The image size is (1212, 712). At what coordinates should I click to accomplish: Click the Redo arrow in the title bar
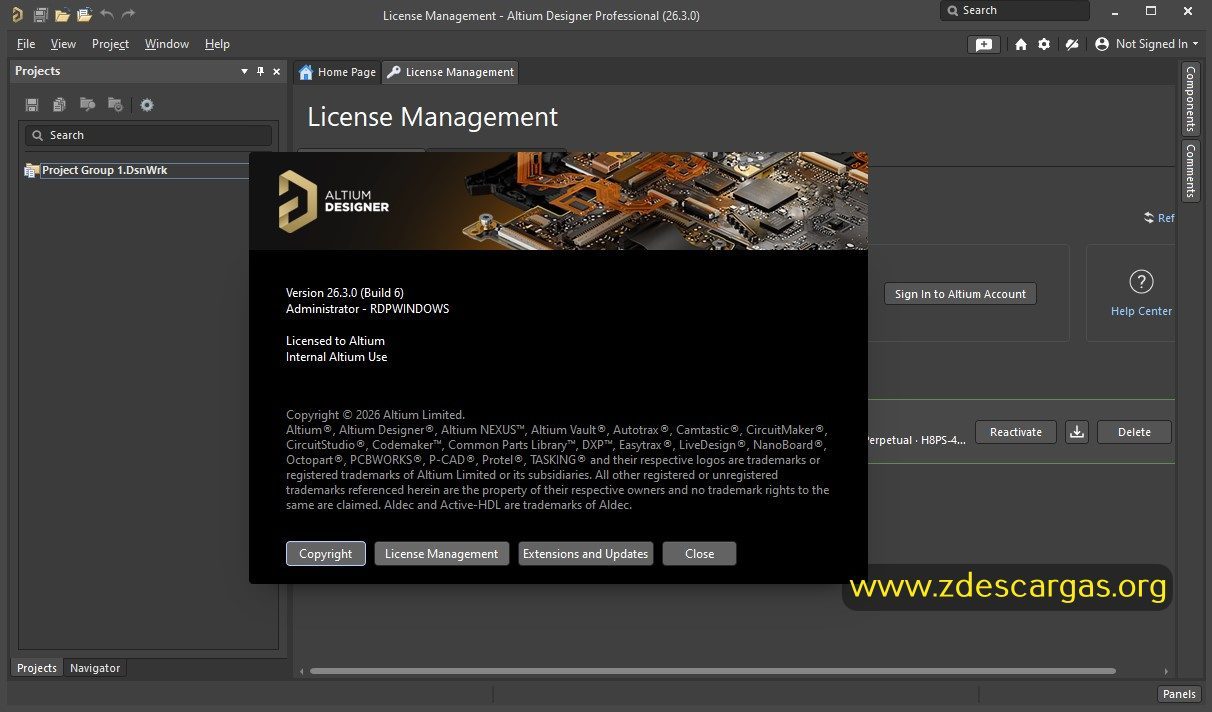128,14
